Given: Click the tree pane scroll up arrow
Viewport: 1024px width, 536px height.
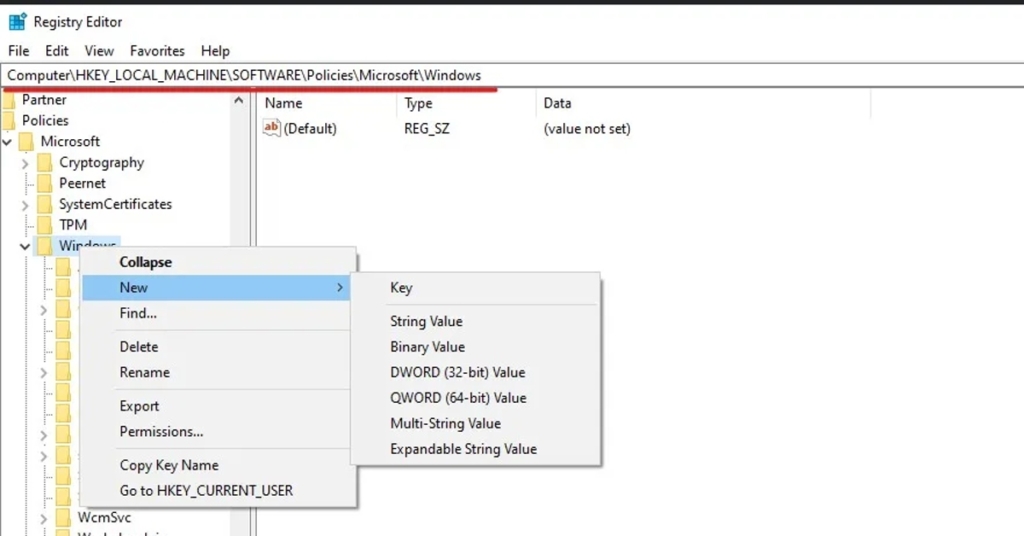Looking at the screenshot, I should click(238, 101).
